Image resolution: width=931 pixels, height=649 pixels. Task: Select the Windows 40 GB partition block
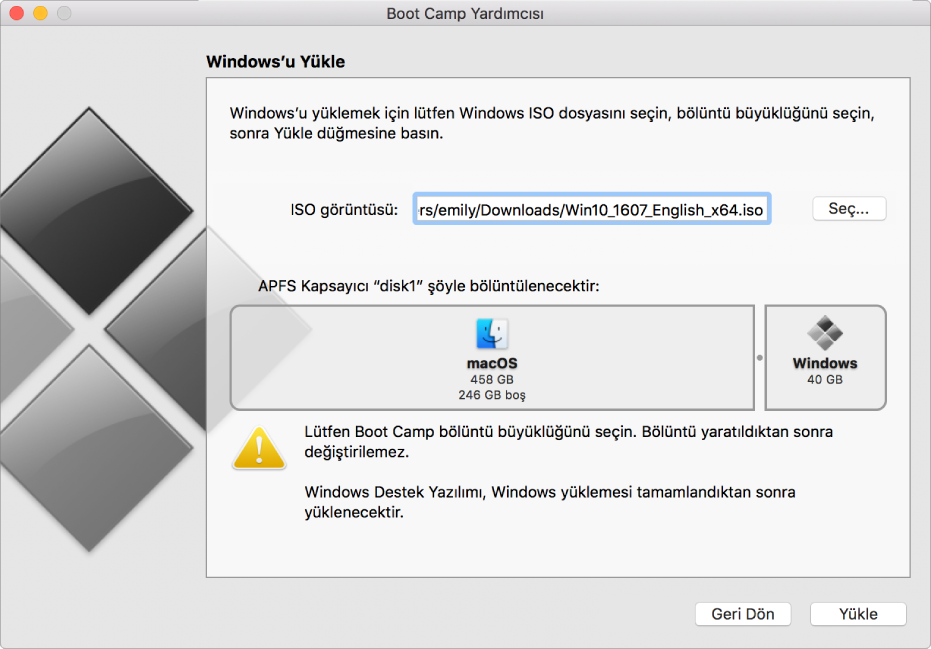825,357
